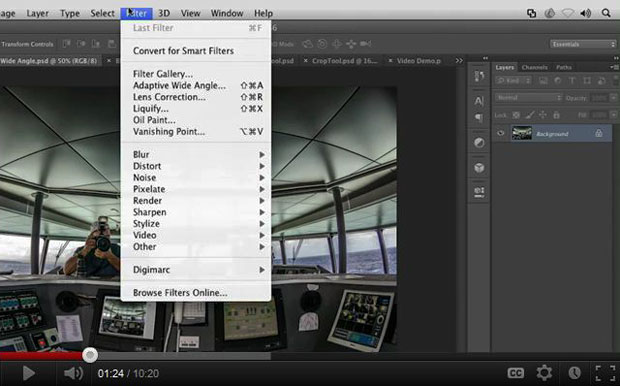This screenshot has width=620, height=386.
Task: Click the Opacity value field
Action: 599,97
